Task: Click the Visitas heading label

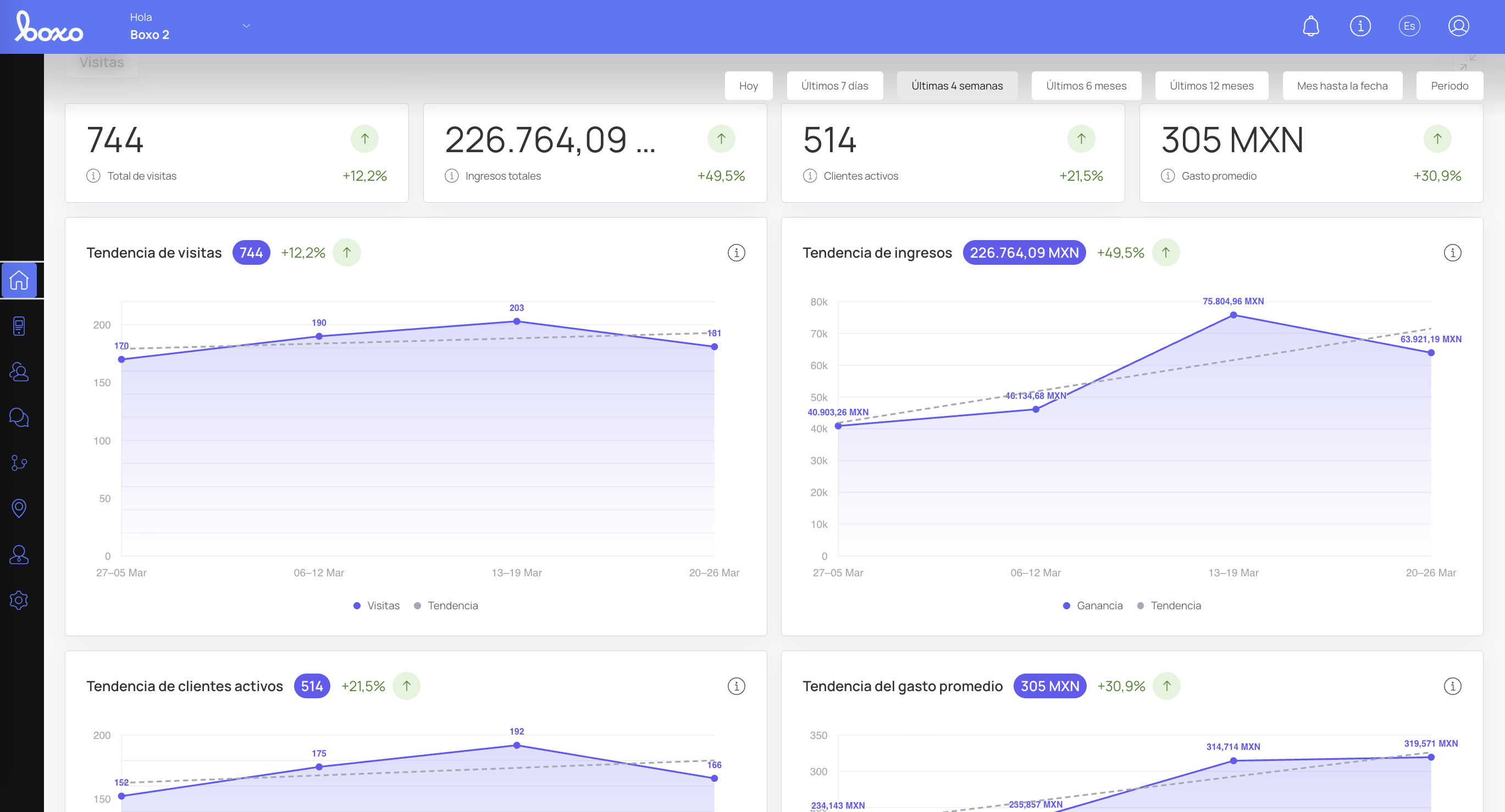Action: [102, 63]
